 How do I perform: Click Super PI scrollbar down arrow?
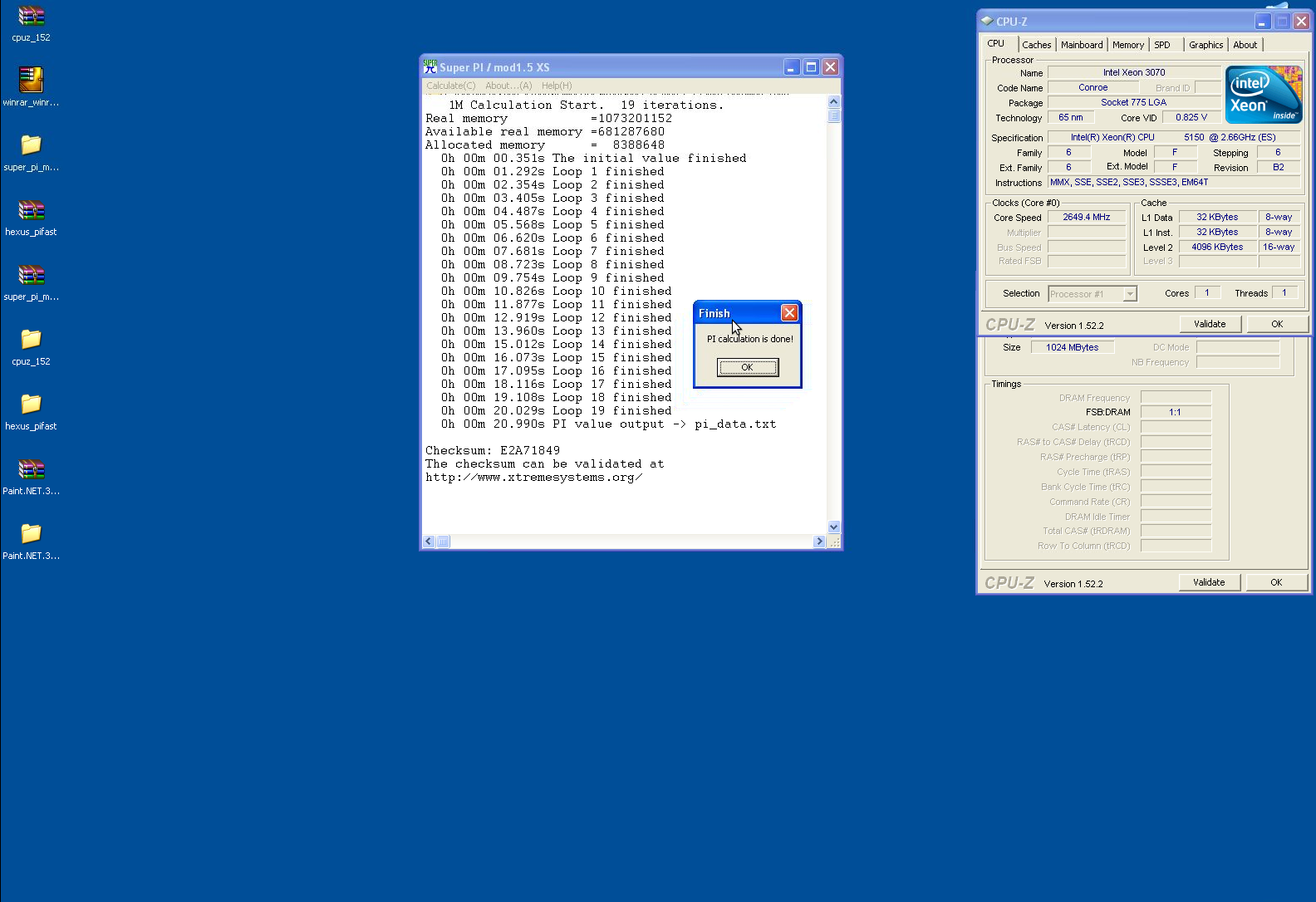pyautogui.click(x=834, y=527)
